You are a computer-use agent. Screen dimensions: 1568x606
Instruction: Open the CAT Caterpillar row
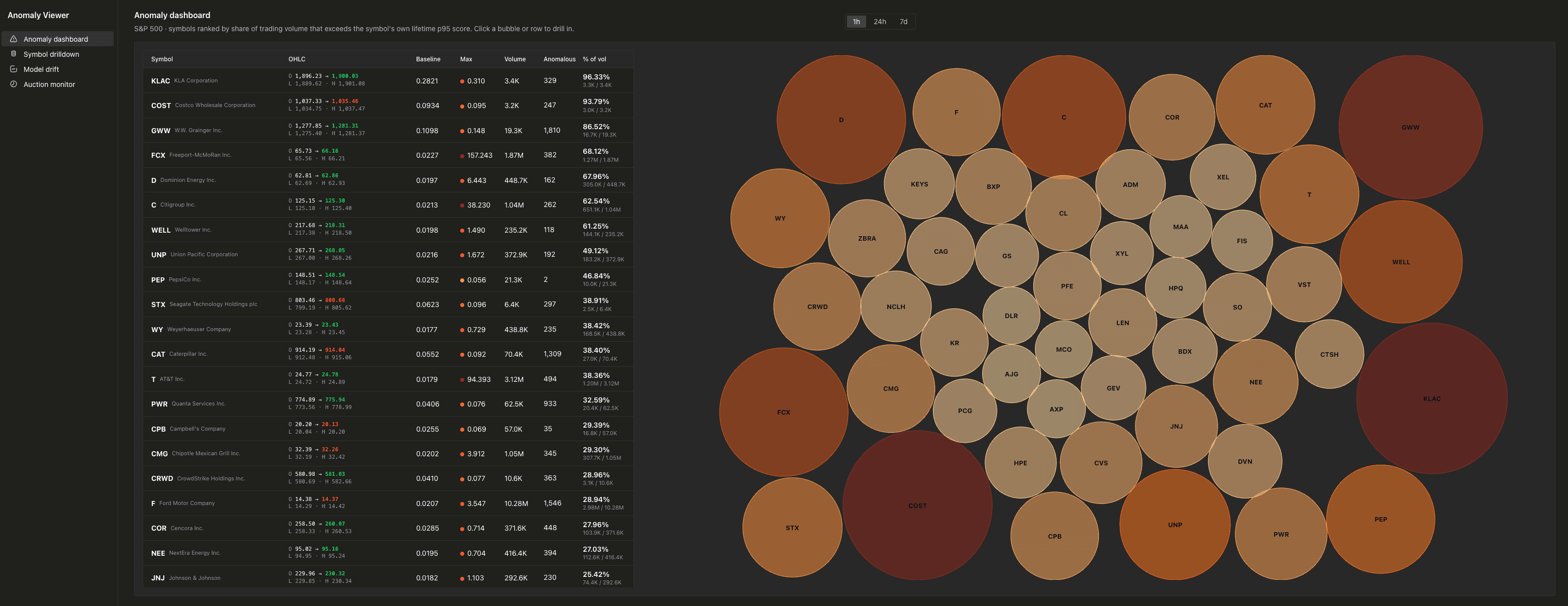click(x=388, y=354)
